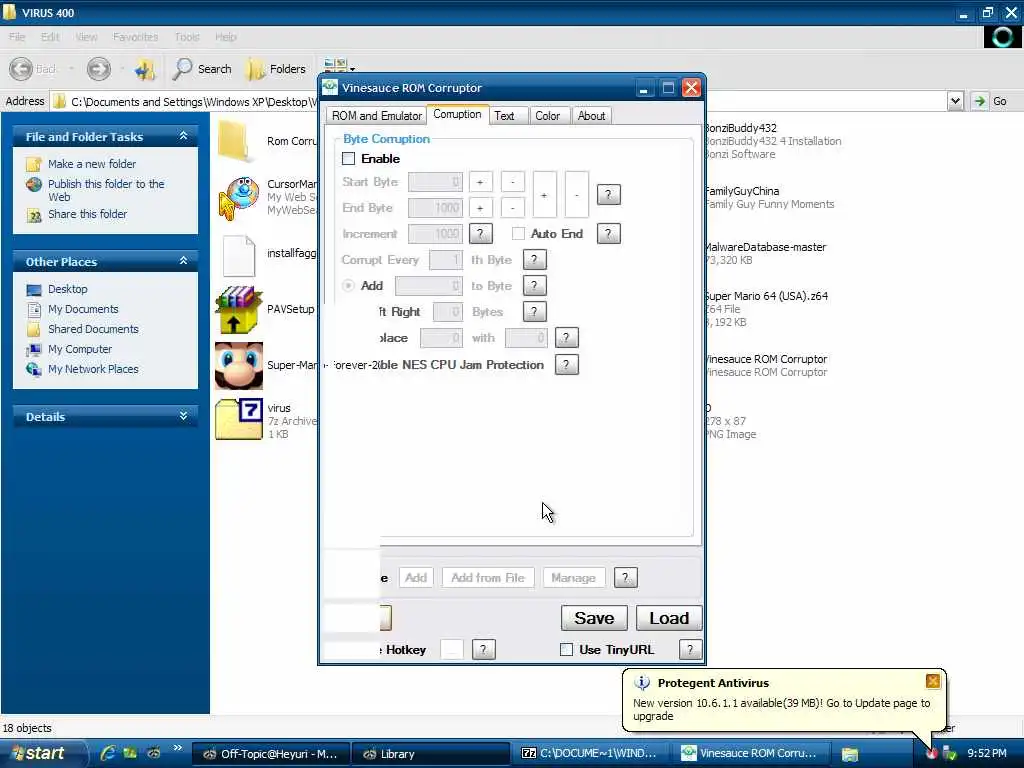The width and height of the screenshot is (1024, 768).
Task: Open My Computer from Other Places
Action: click(x=80, y=349)
